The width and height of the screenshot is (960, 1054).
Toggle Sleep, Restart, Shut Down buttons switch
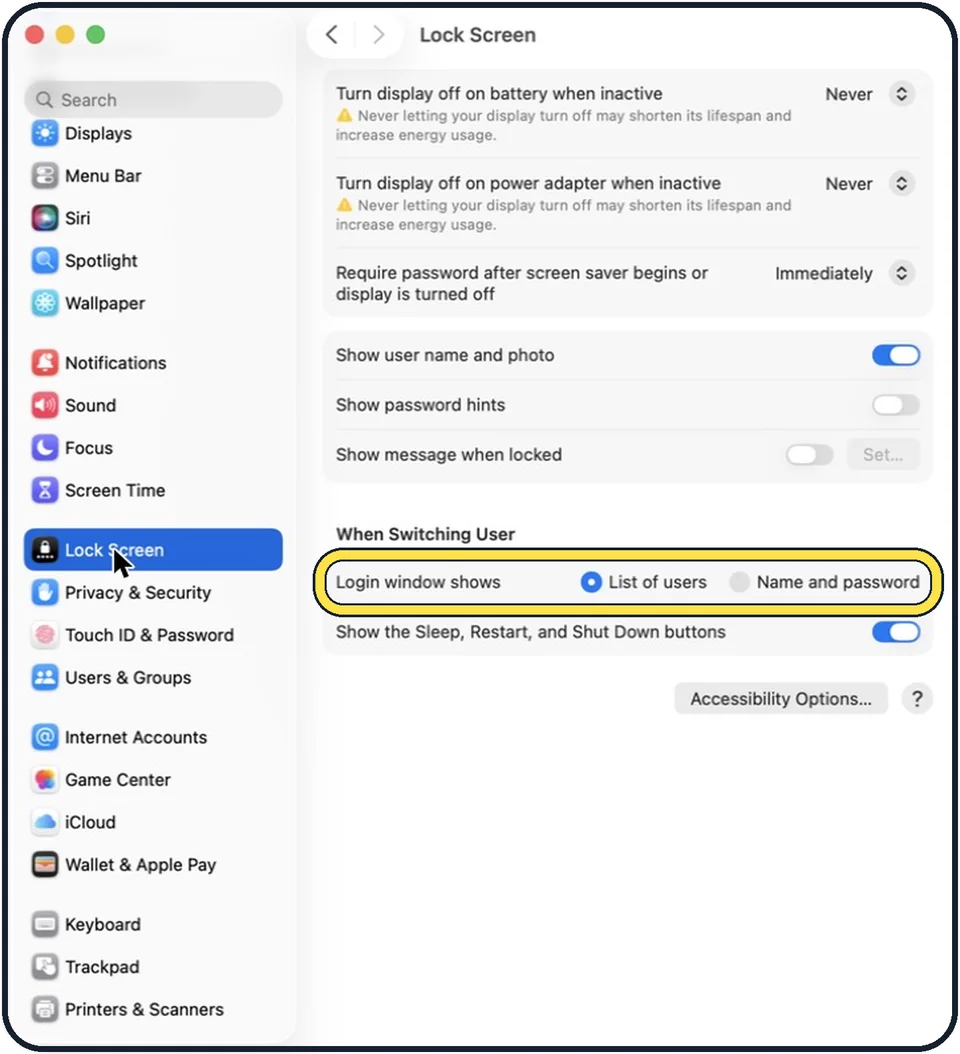[896, 632]
